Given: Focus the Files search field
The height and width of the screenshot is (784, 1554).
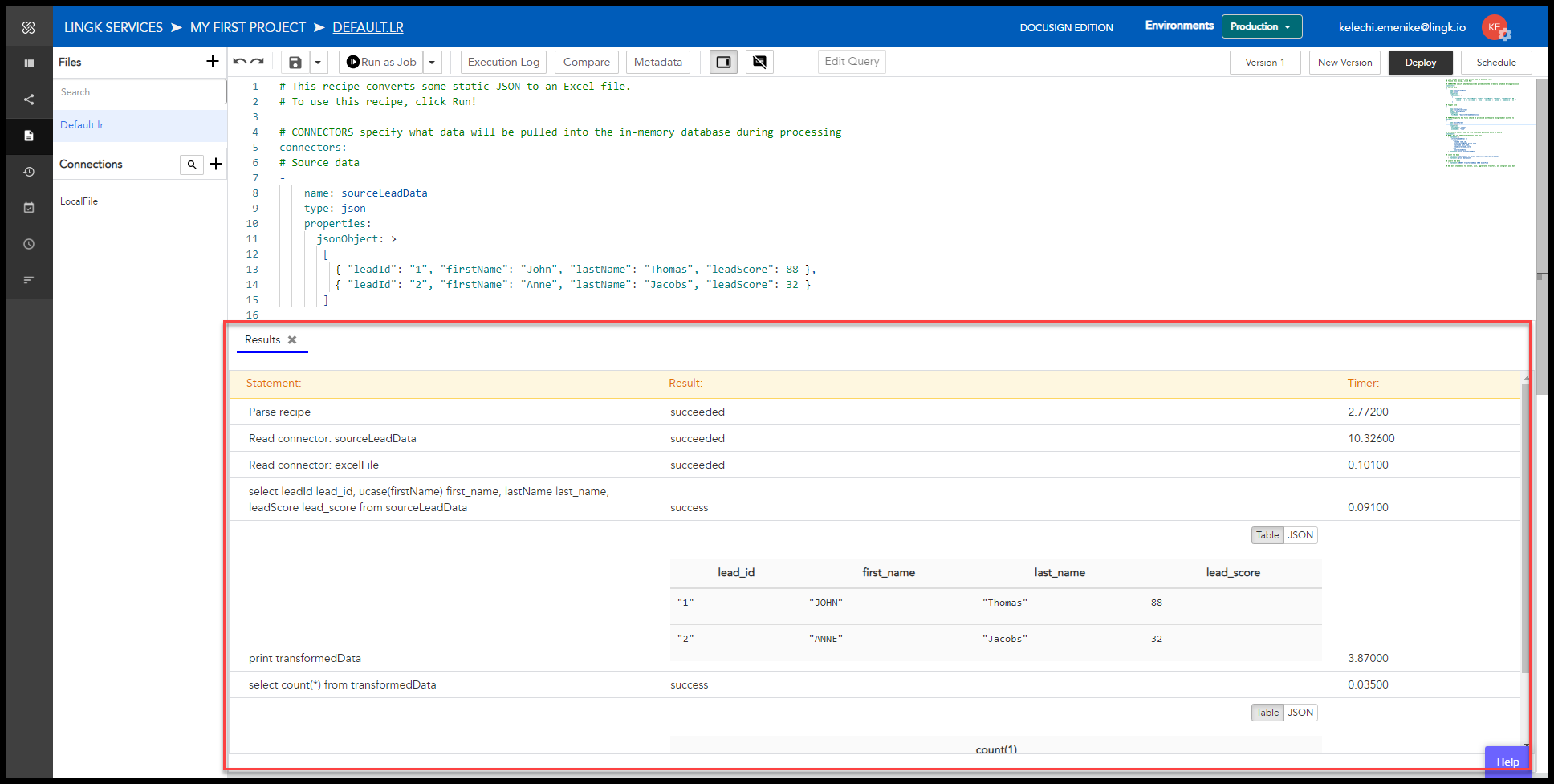Looking at the screenshot, I should pos(140,92).
